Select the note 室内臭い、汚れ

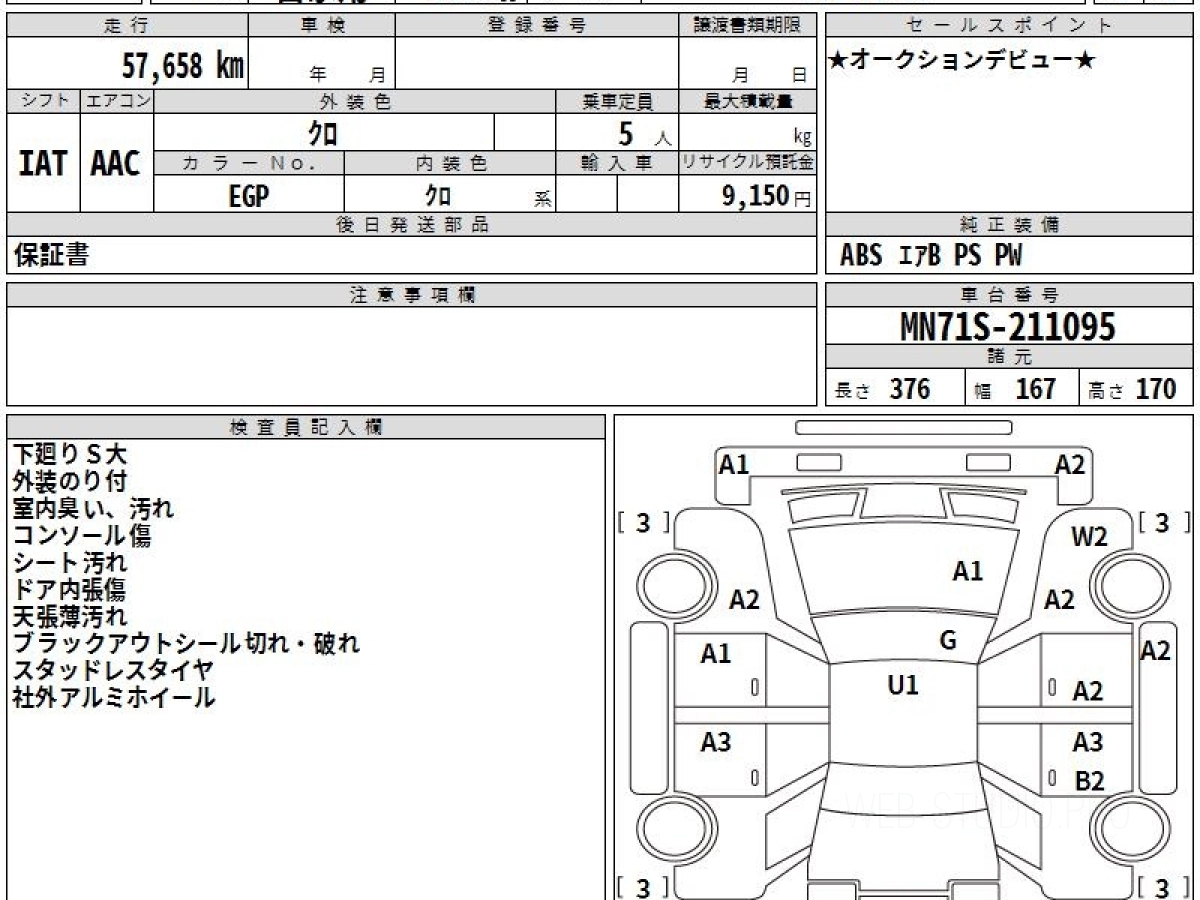click(93, 509)
